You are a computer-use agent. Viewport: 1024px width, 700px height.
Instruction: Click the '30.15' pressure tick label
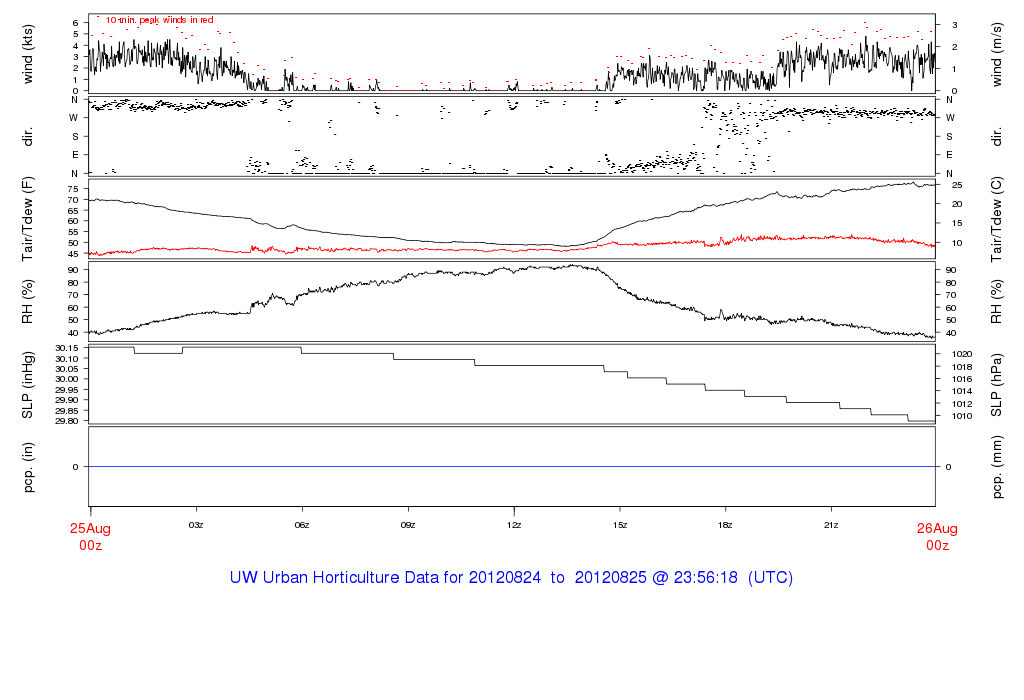click(67, 348)
